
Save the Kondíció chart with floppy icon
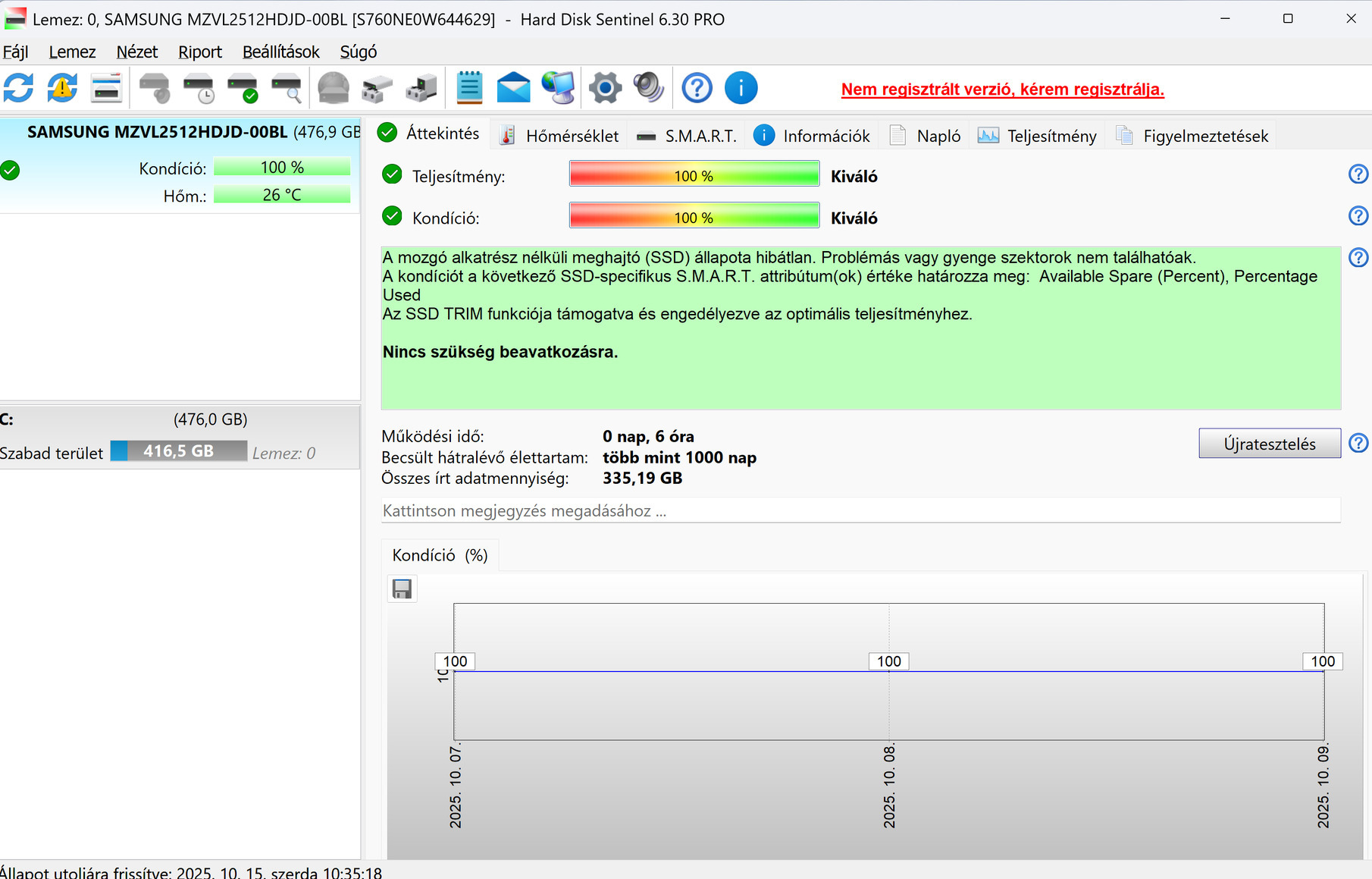[x=402, y=589]
